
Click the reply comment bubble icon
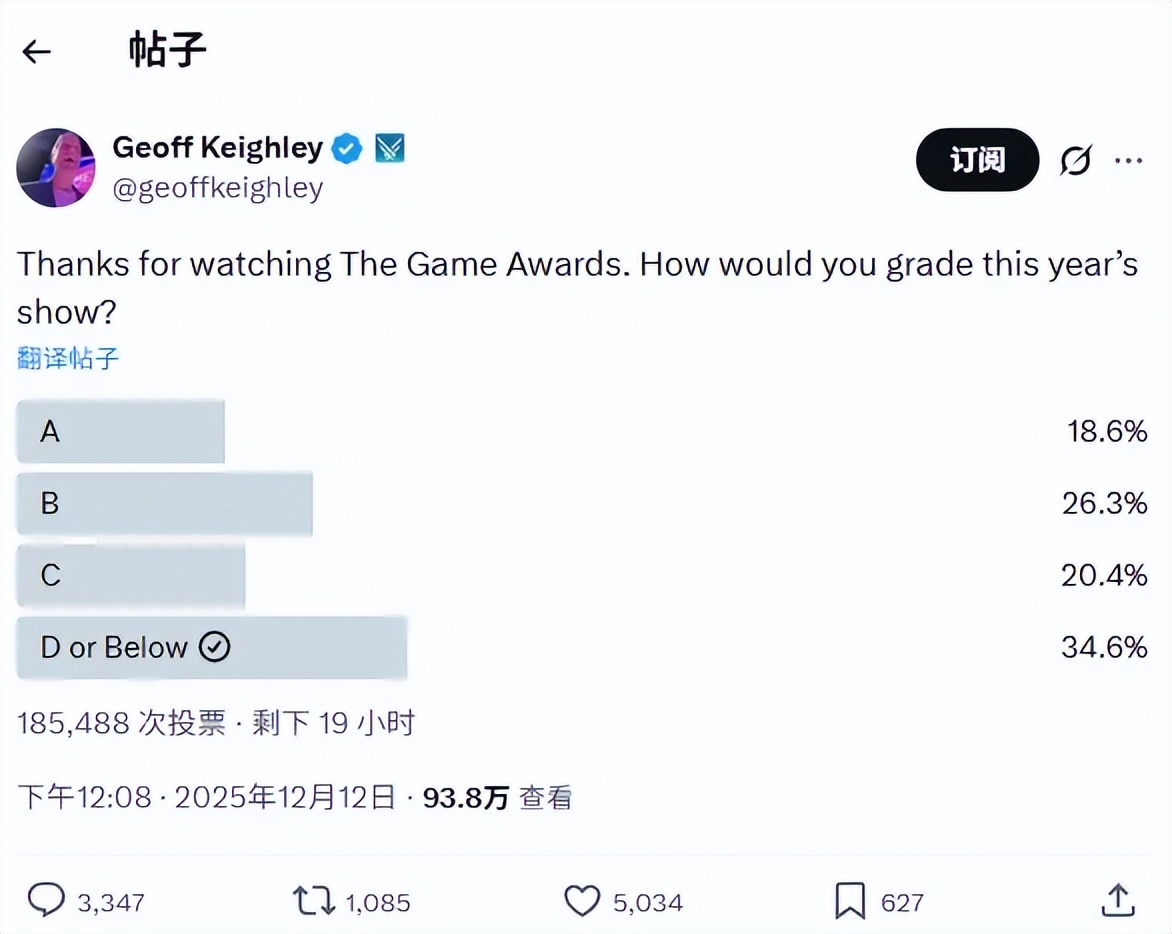coord(46,901)
